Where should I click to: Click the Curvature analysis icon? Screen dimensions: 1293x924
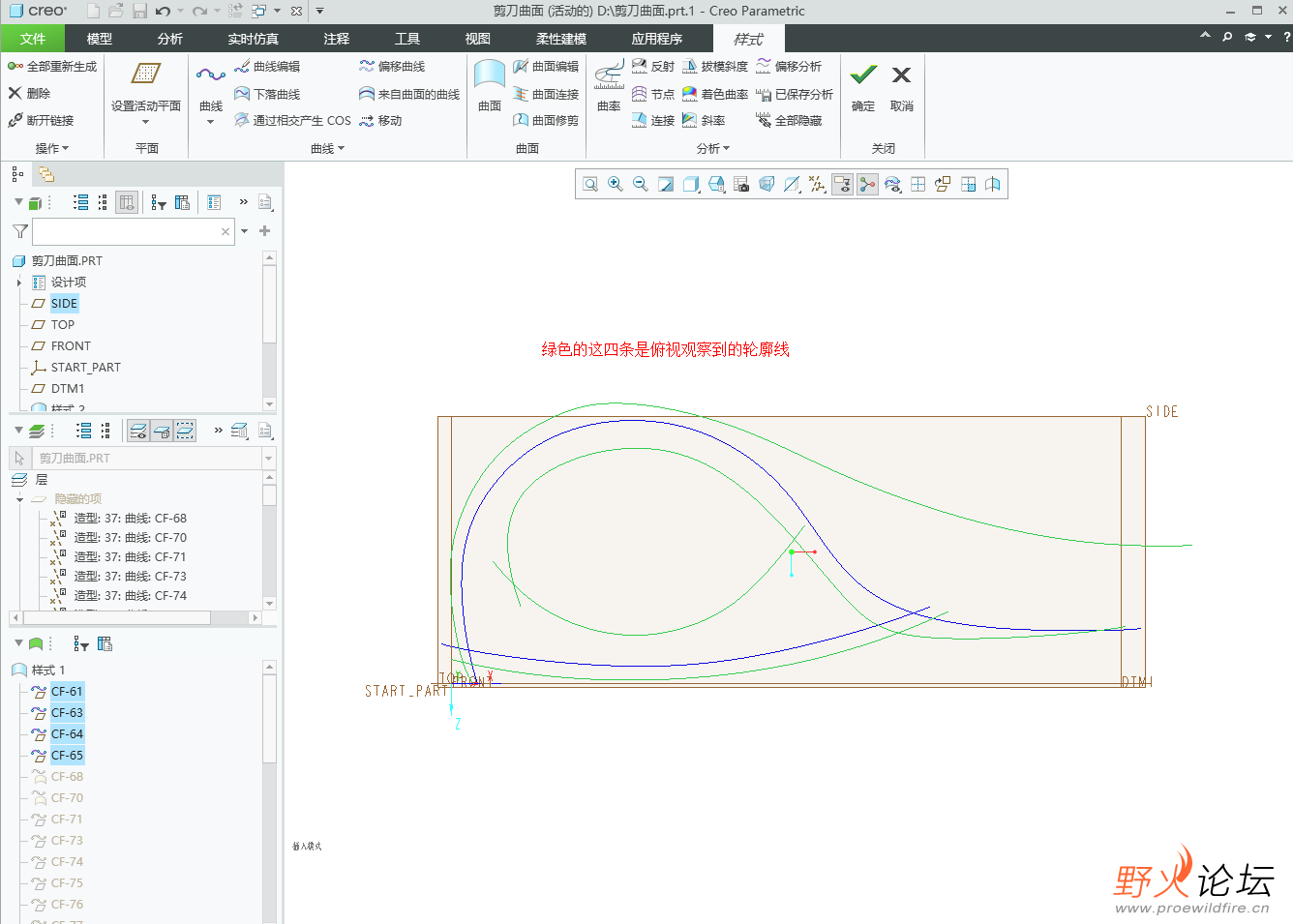coord(609,75)
